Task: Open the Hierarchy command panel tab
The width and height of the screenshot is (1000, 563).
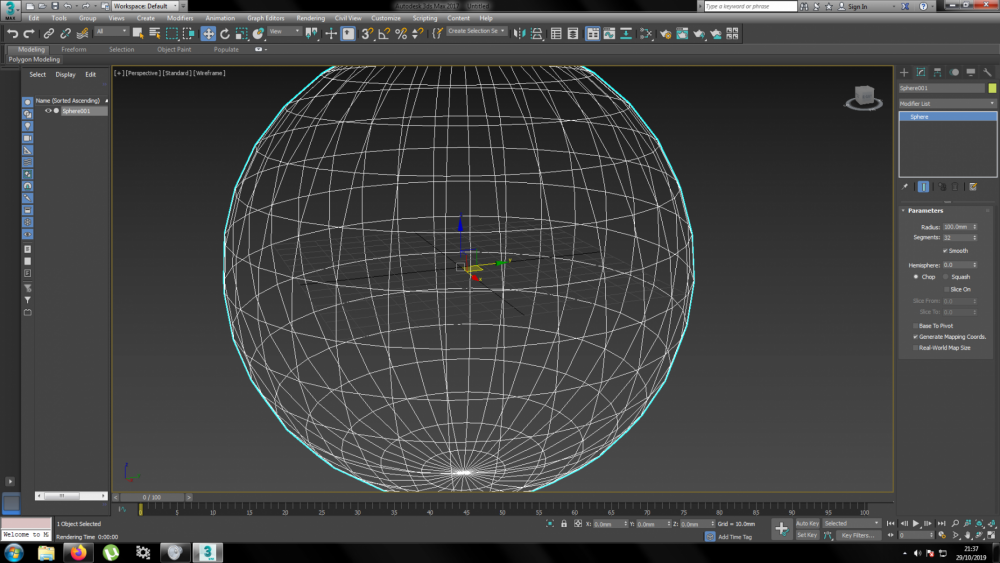Action: click(938, 72)
